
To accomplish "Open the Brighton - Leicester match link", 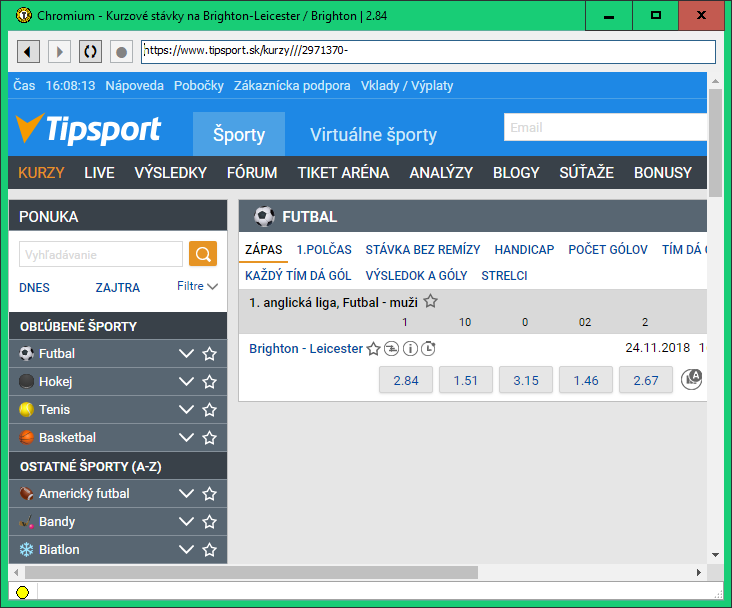I will [x=306, y=348].
